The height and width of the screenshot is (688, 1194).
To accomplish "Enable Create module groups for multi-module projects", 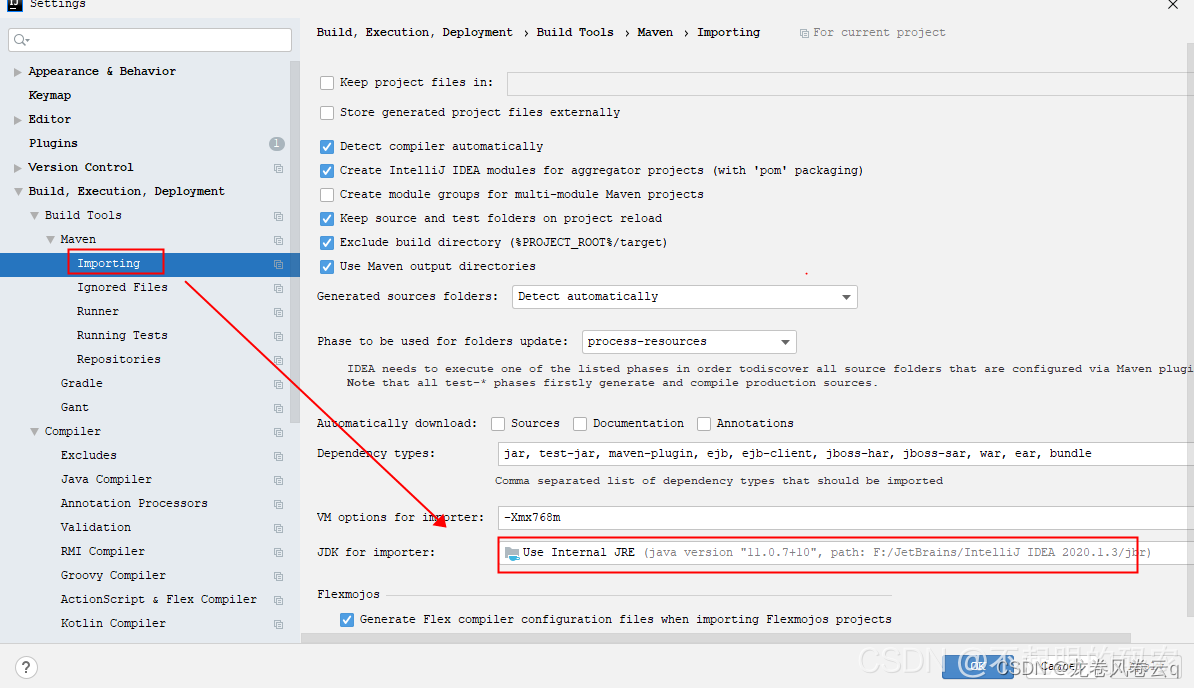I will pos(327,195).
